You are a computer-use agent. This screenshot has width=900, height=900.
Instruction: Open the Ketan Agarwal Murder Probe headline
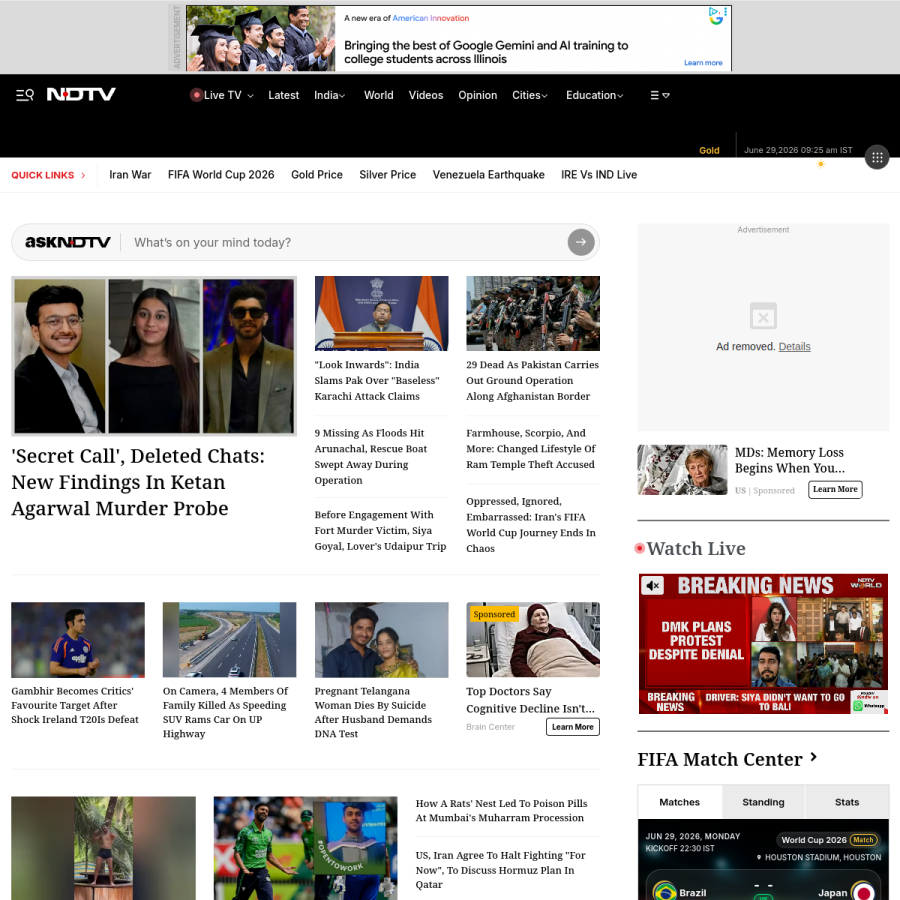pyautogui.click(x=138, y=482)
